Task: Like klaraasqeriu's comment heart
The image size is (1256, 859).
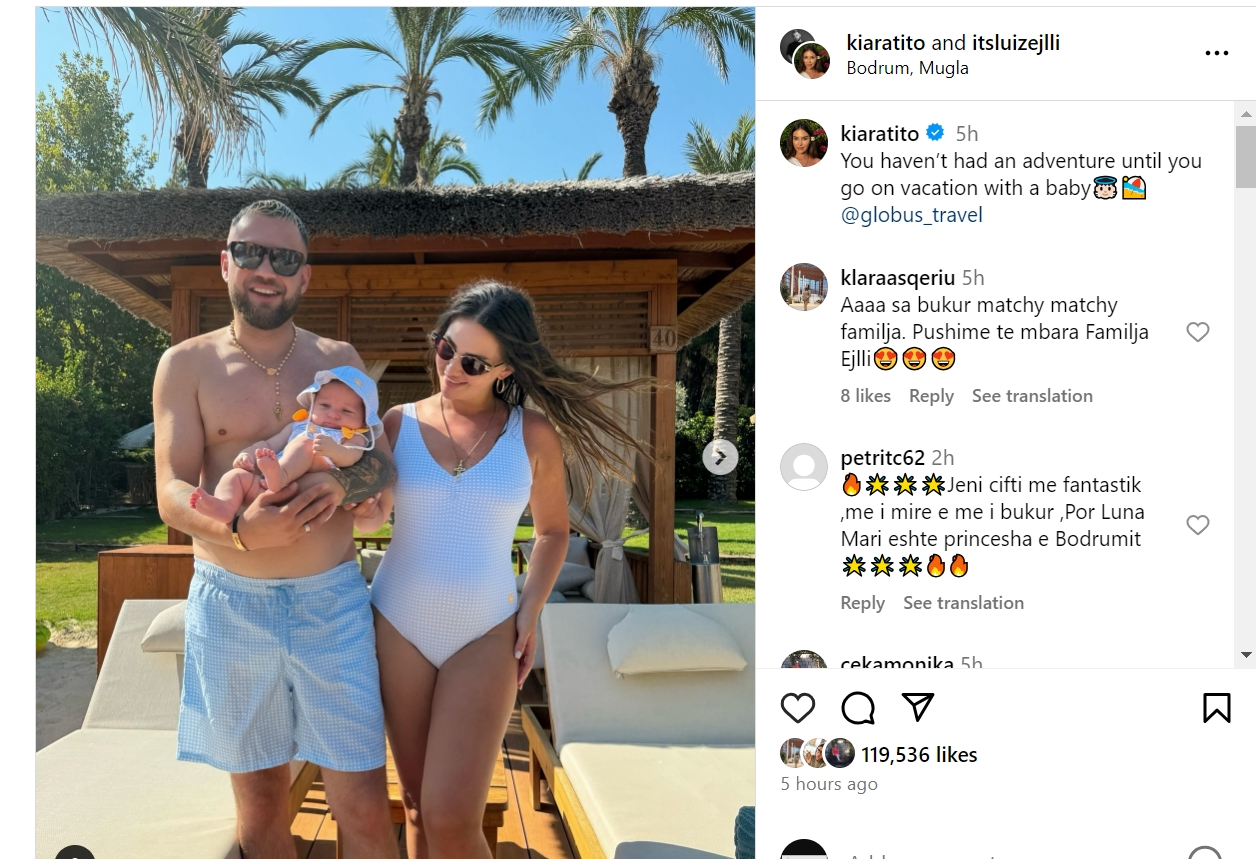Action: click(1197, 332)
